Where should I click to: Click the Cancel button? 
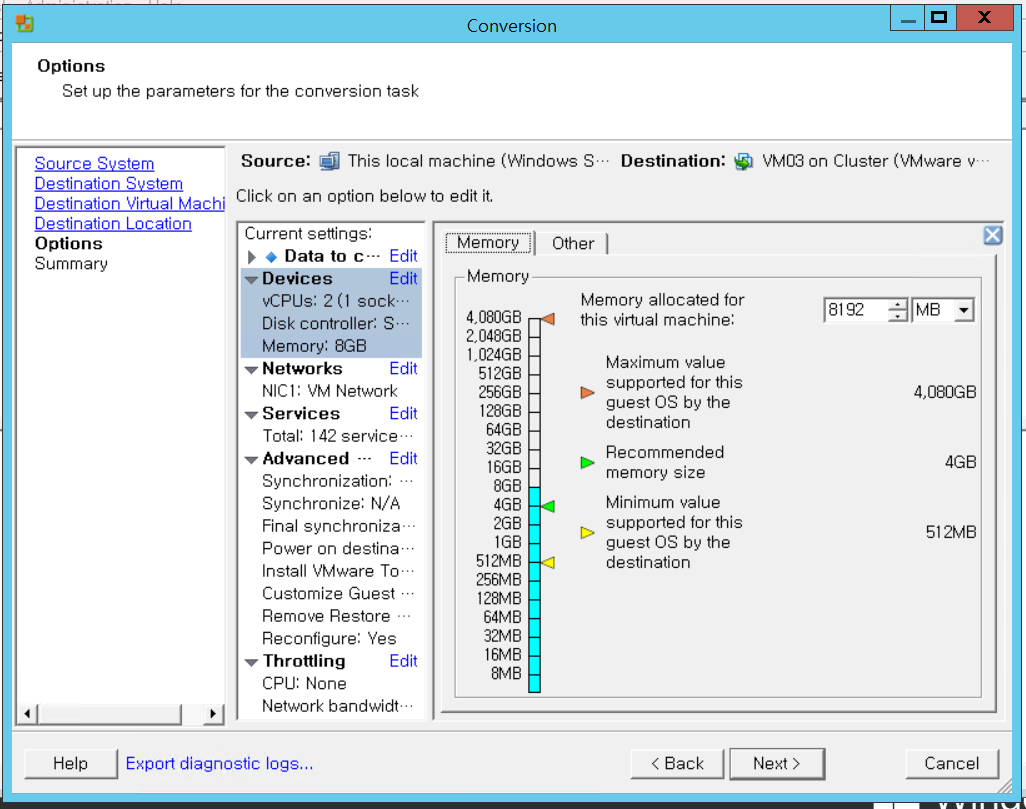tap(952, 763)
